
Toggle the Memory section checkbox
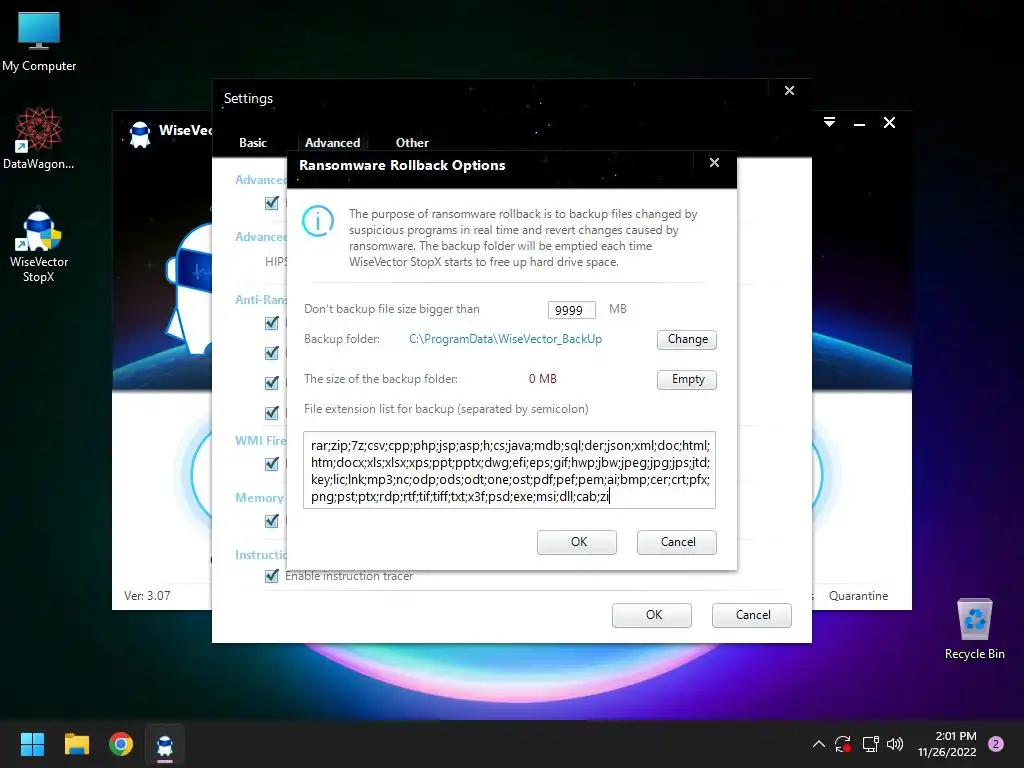click(272, 520)
